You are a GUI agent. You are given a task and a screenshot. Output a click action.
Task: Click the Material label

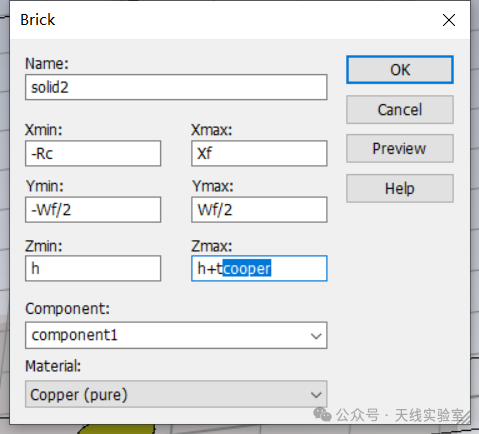(53, 366)
